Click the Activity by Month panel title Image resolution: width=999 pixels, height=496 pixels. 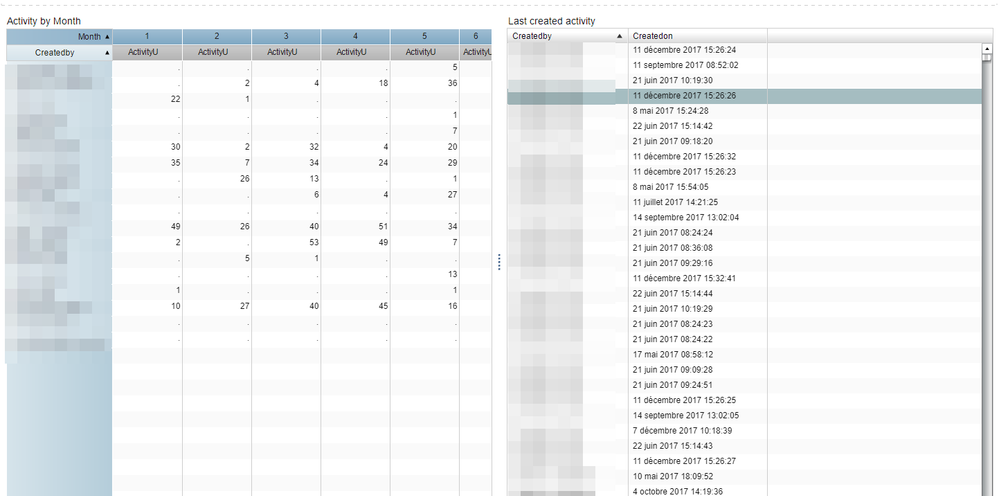[44, 21]
